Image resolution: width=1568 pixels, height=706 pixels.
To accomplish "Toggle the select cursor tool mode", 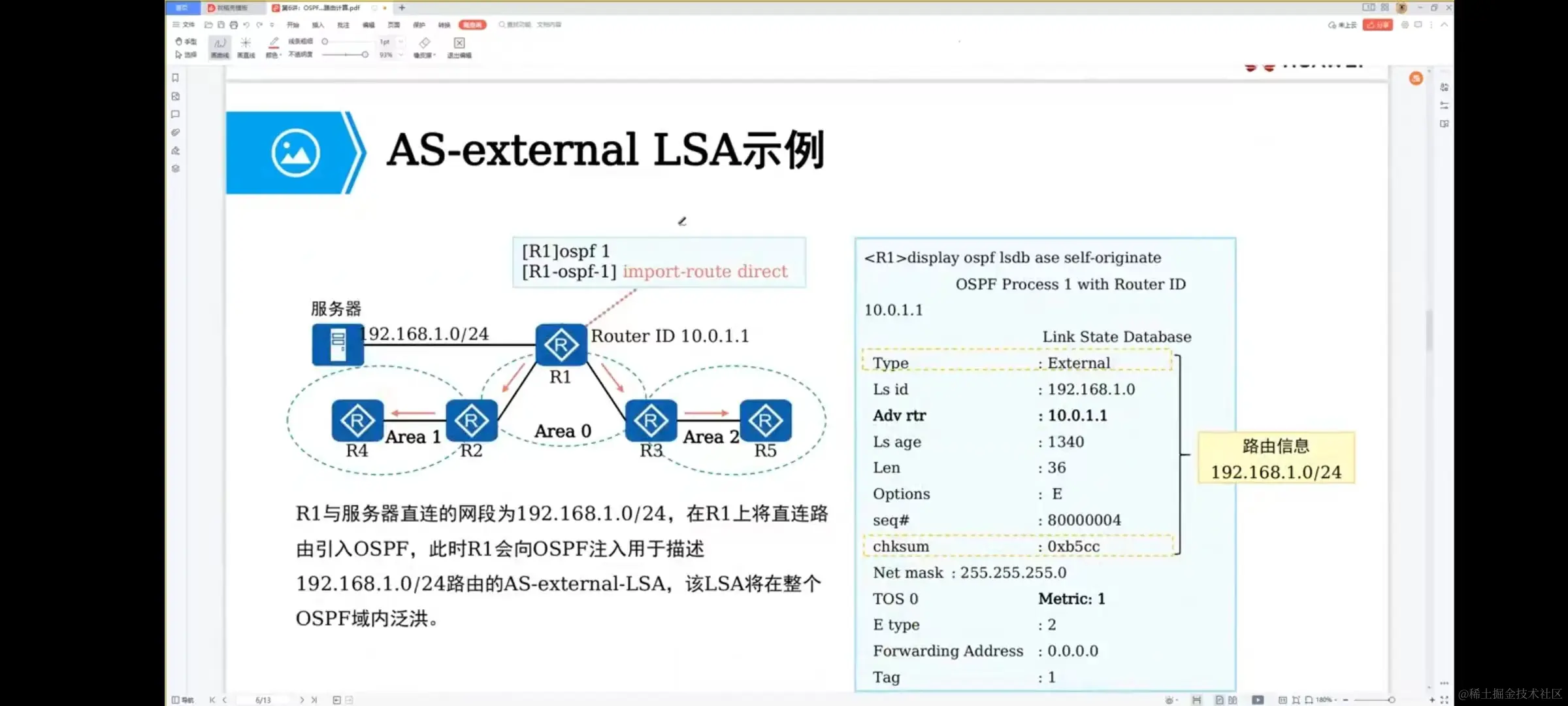I will pyautogui.click(x=186, y=55).
